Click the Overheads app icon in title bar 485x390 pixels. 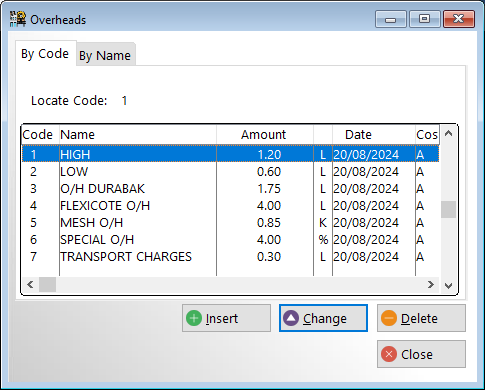(18, 19)
